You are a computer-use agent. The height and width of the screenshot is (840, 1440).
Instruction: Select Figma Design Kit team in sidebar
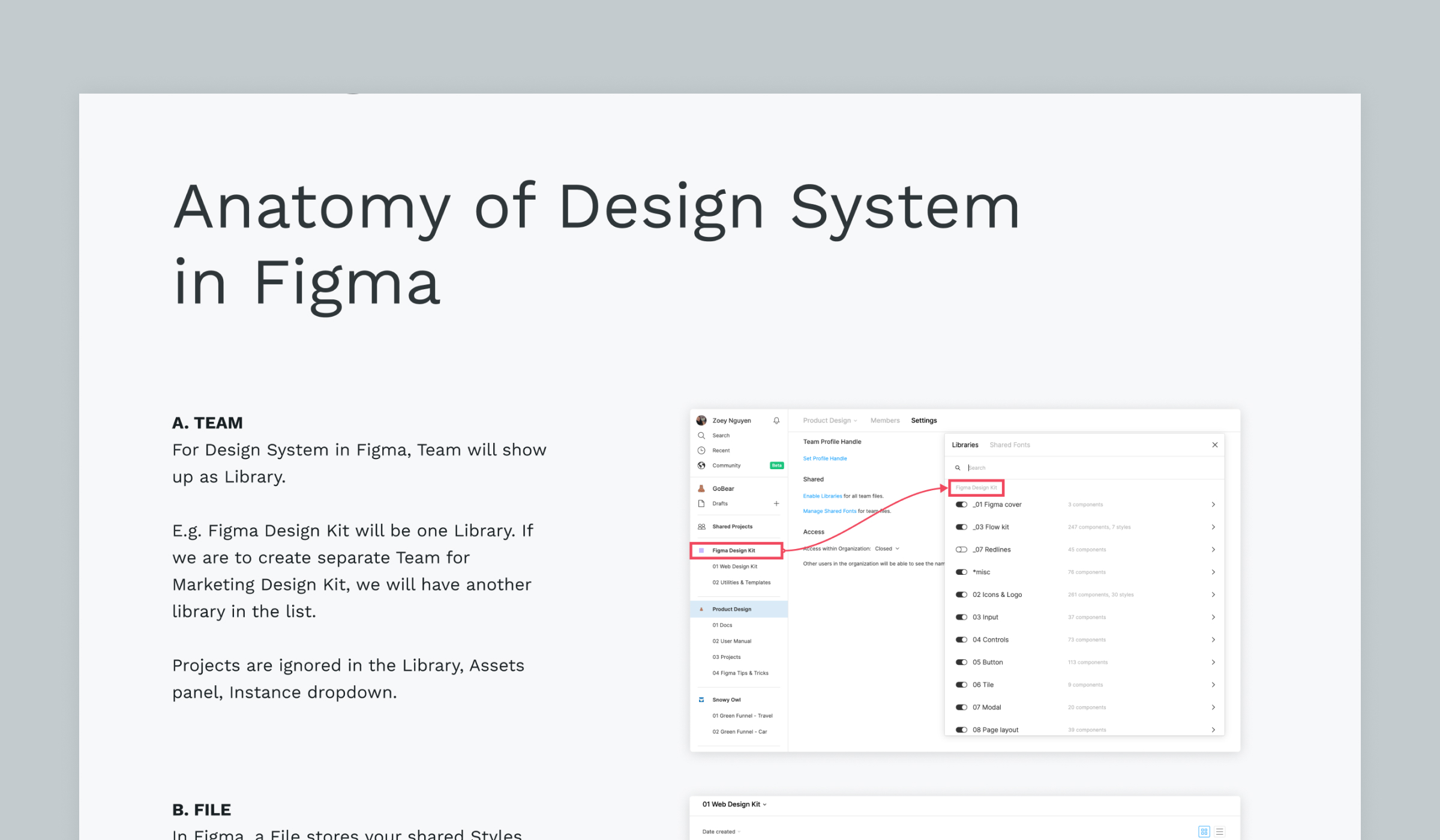point(737,550)
